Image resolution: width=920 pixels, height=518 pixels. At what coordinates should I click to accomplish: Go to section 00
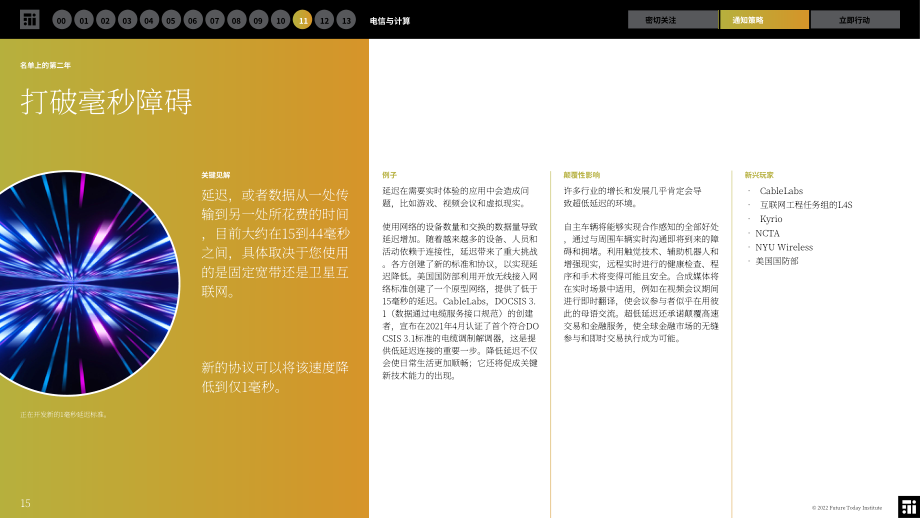pyautogui.click(x=62, y=20)
